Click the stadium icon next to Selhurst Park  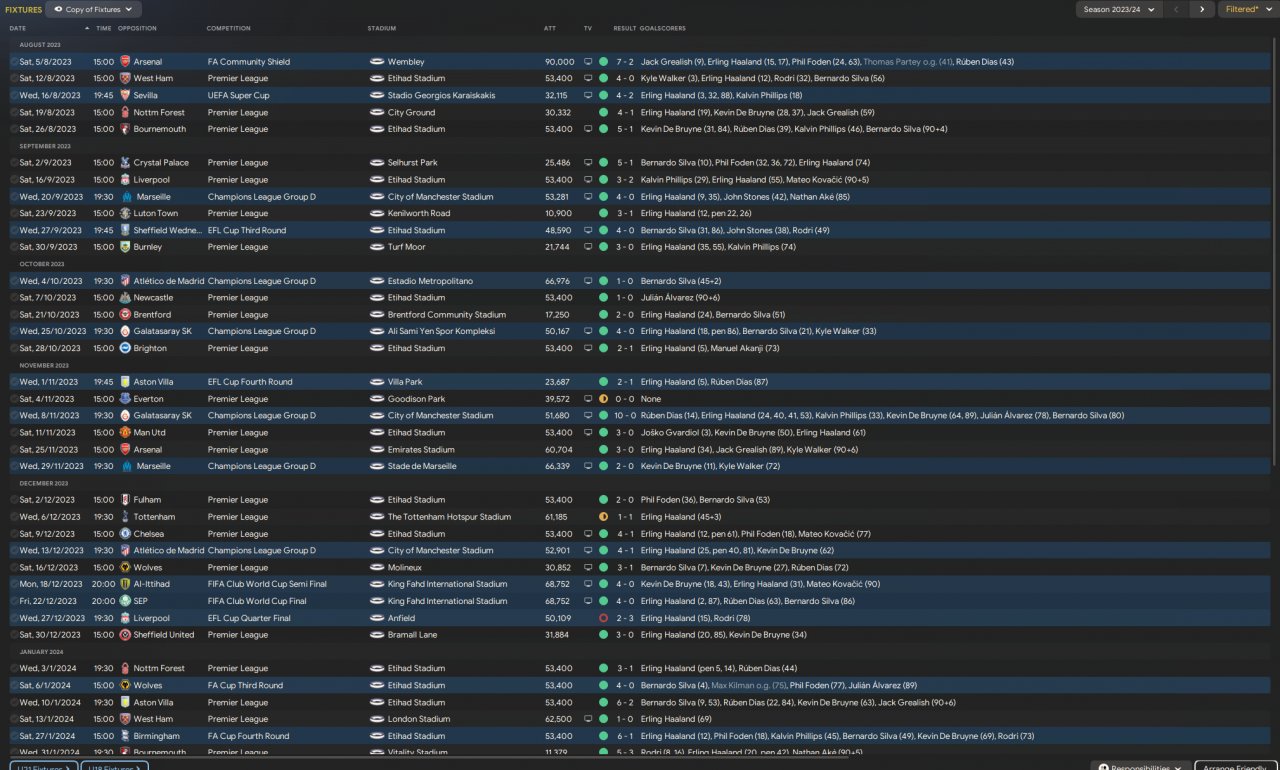click(377, 163)
